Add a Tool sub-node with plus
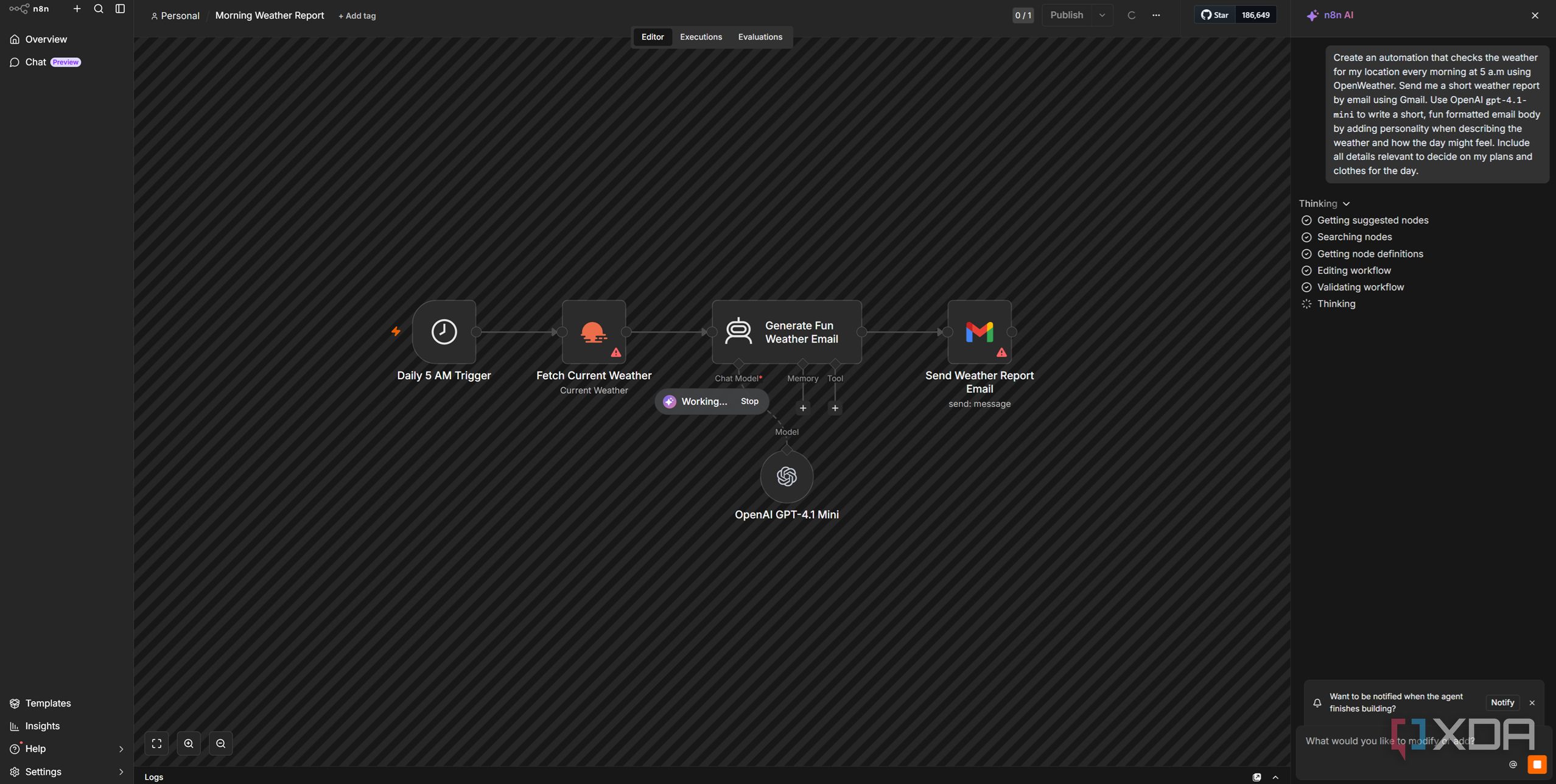The height and width of the screenshot is (784, 1556). 835,408
